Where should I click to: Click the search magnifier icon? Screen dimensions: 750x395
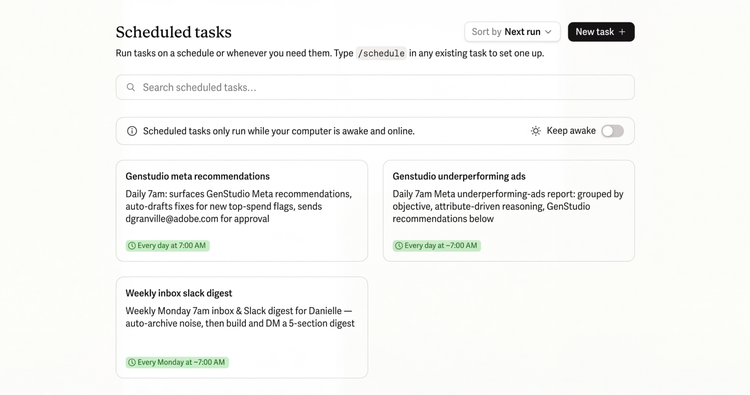(131, 87)
